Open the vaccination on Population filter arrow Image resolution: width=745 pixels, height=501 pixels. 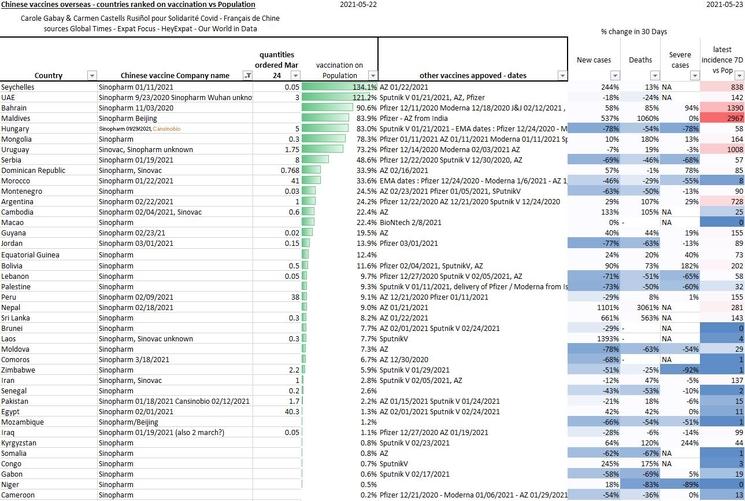click(371, 75)
